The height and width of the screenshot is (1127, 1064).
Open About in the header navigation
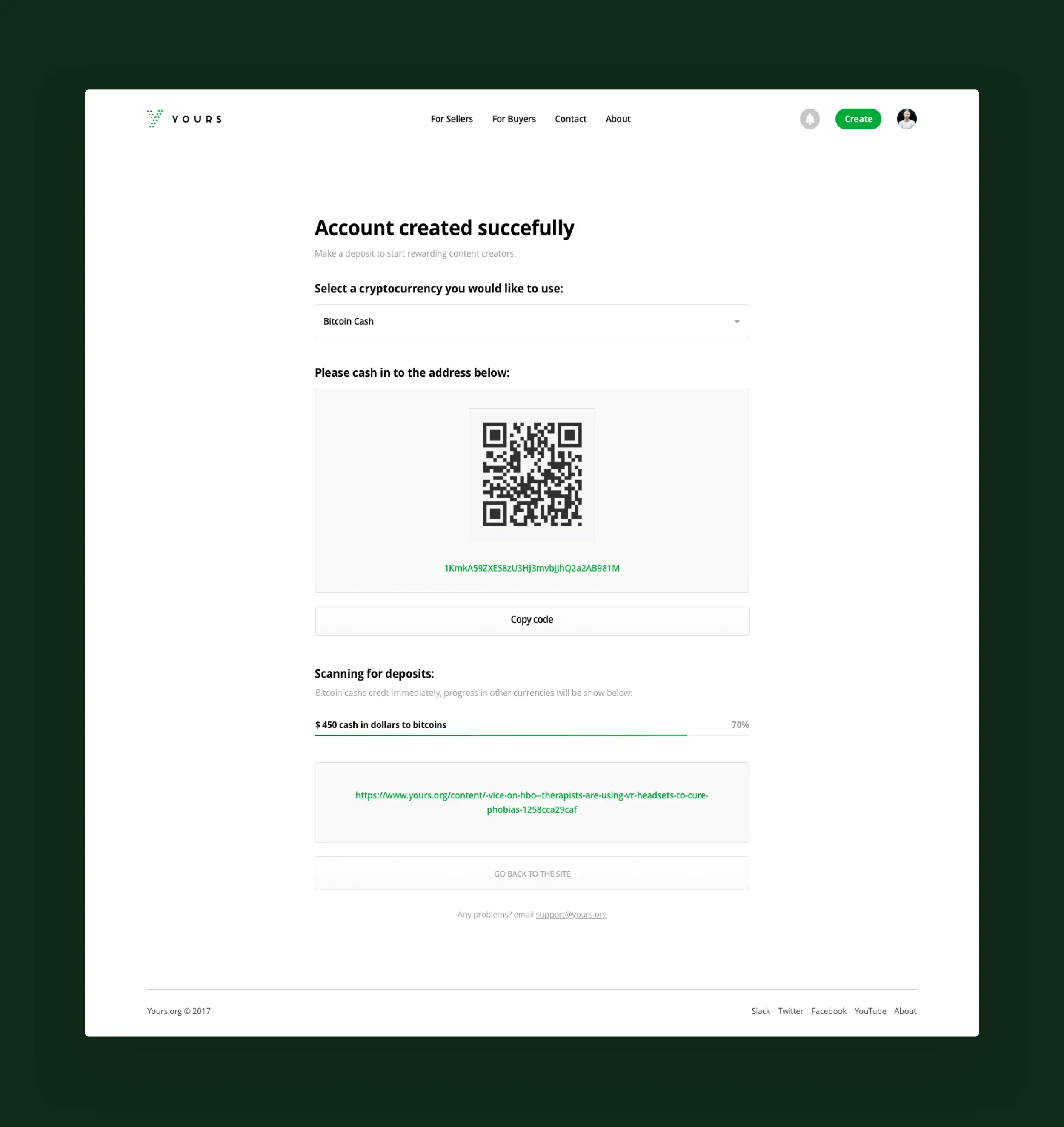(x=618, y=119)
